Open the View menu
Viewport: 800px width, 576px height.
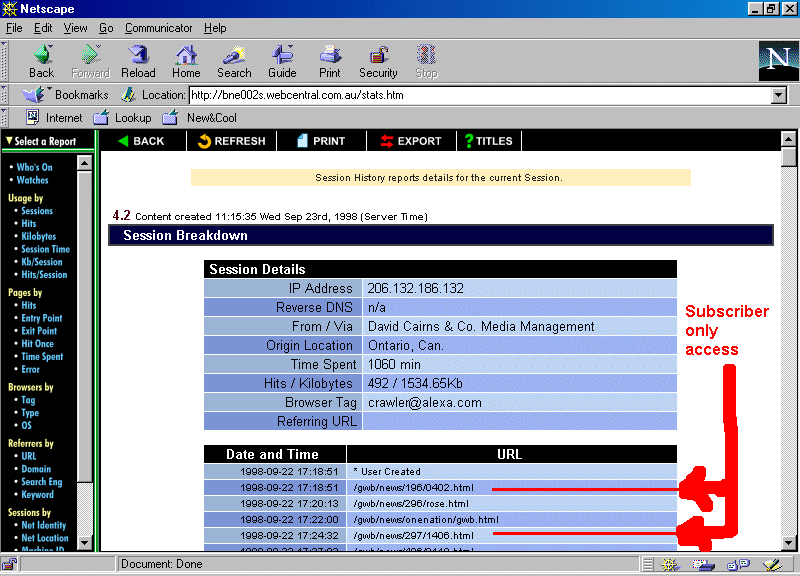click(x=75, y=28)
